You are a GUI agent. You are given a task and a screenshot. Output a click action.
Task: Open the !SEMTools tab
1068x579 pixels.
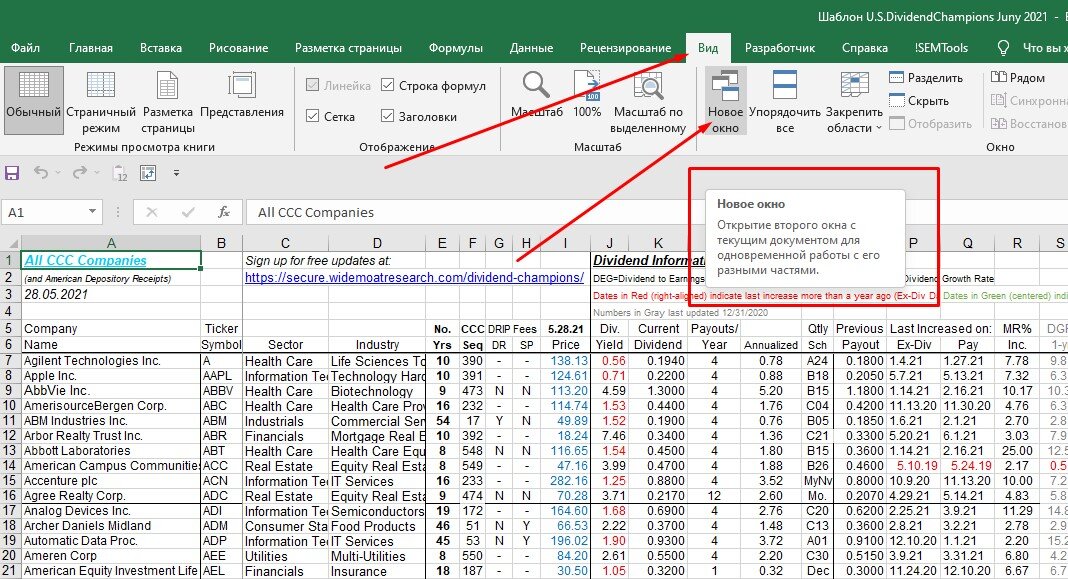[941, 48]
